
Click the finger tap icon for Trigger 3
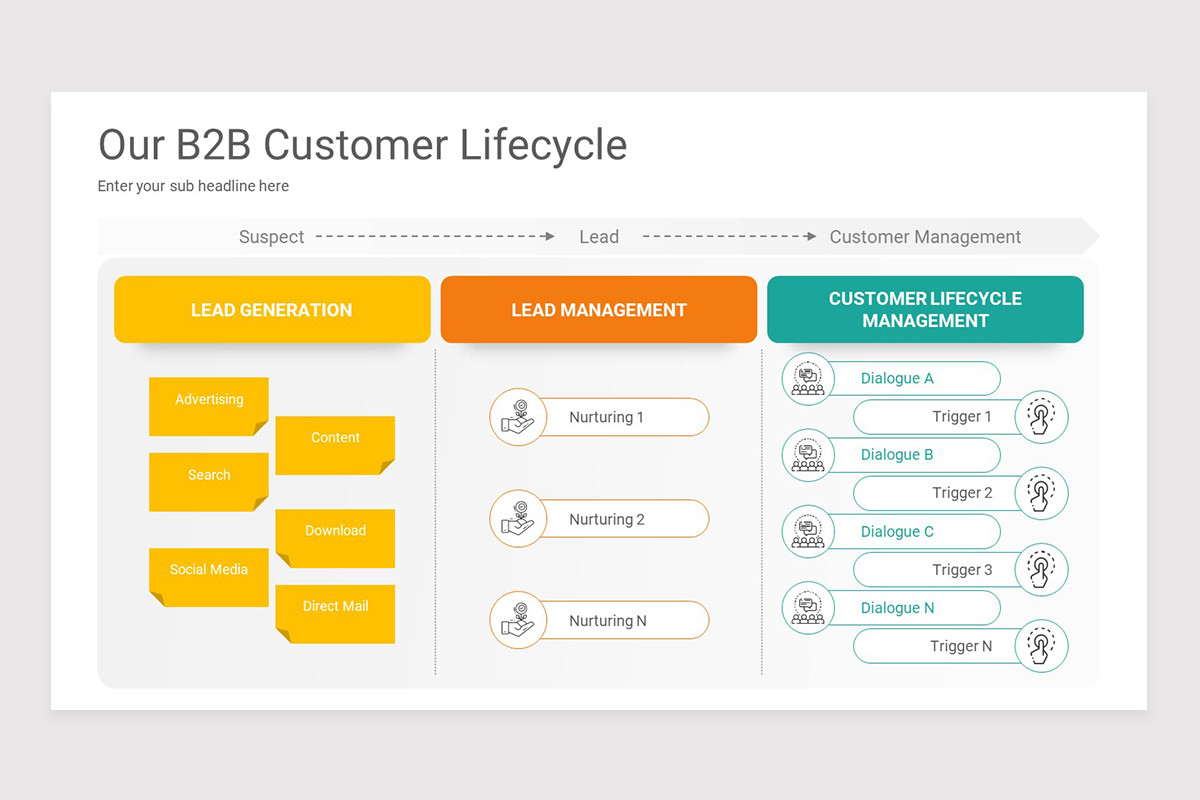[1041, 570]
